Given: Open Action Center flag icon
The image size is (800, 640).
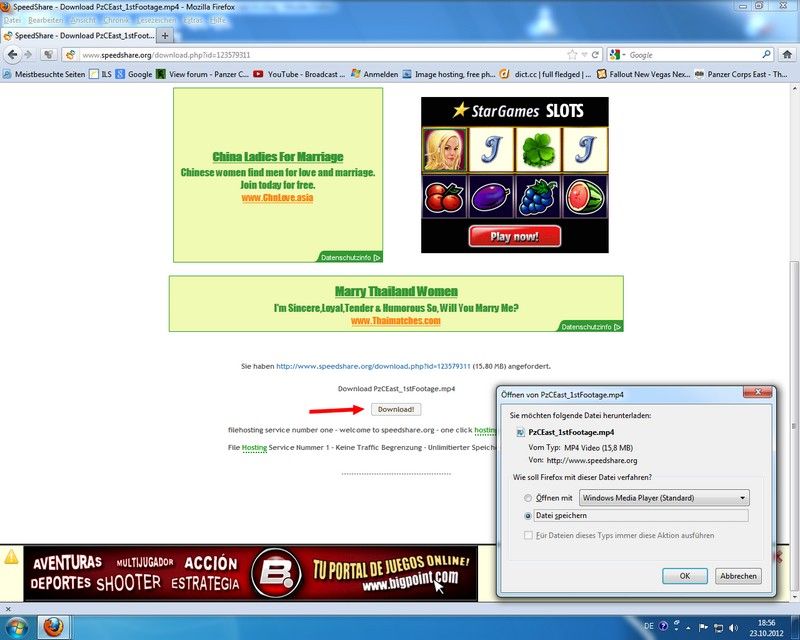Looking at the screenshot, I should click(703, 627).
